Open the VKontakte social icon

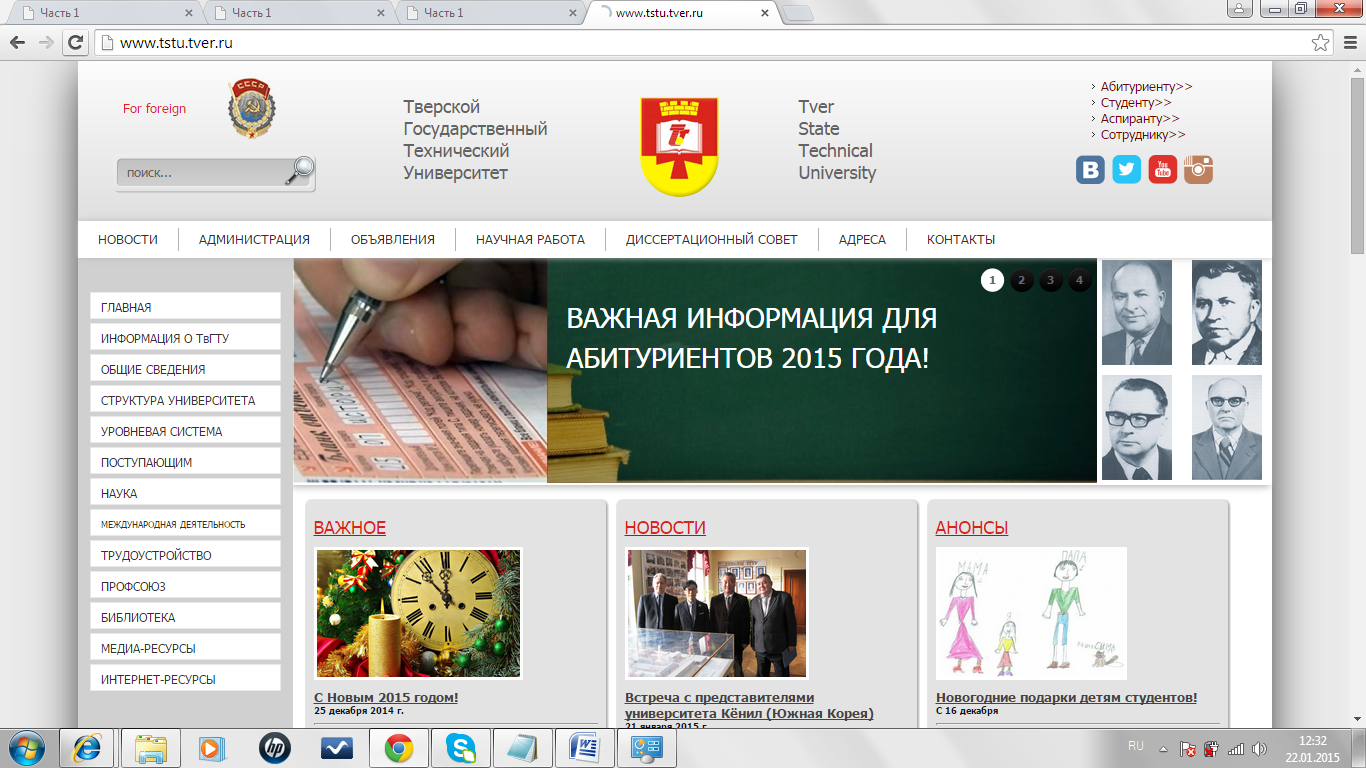pyautogui.click(x=1090, y=170)
